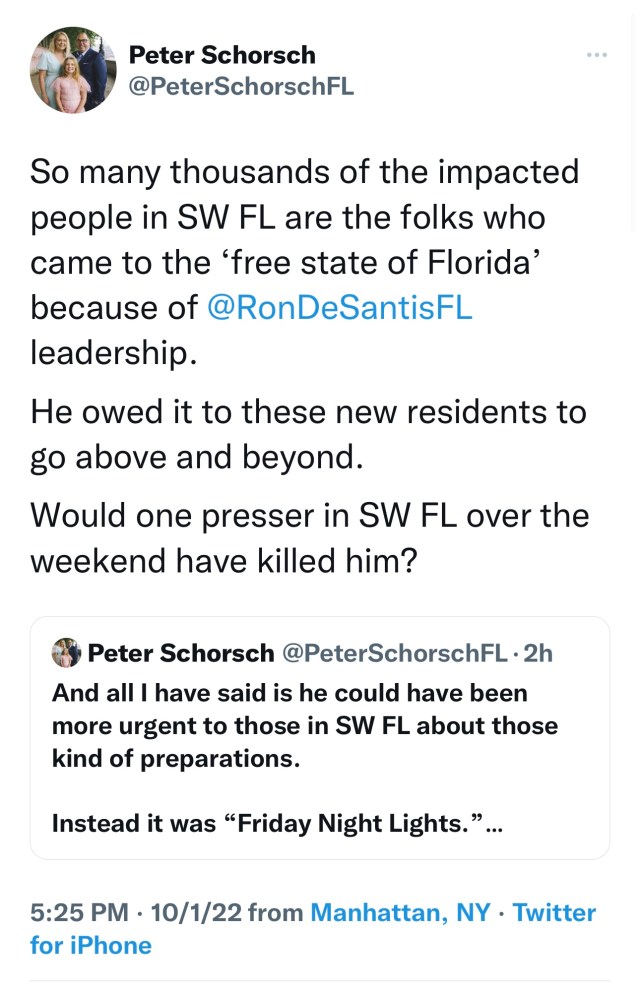This screenshot has width=640, height=994.
Task: Open the three-dot more options menu
Action: click(x=597, y=55)
